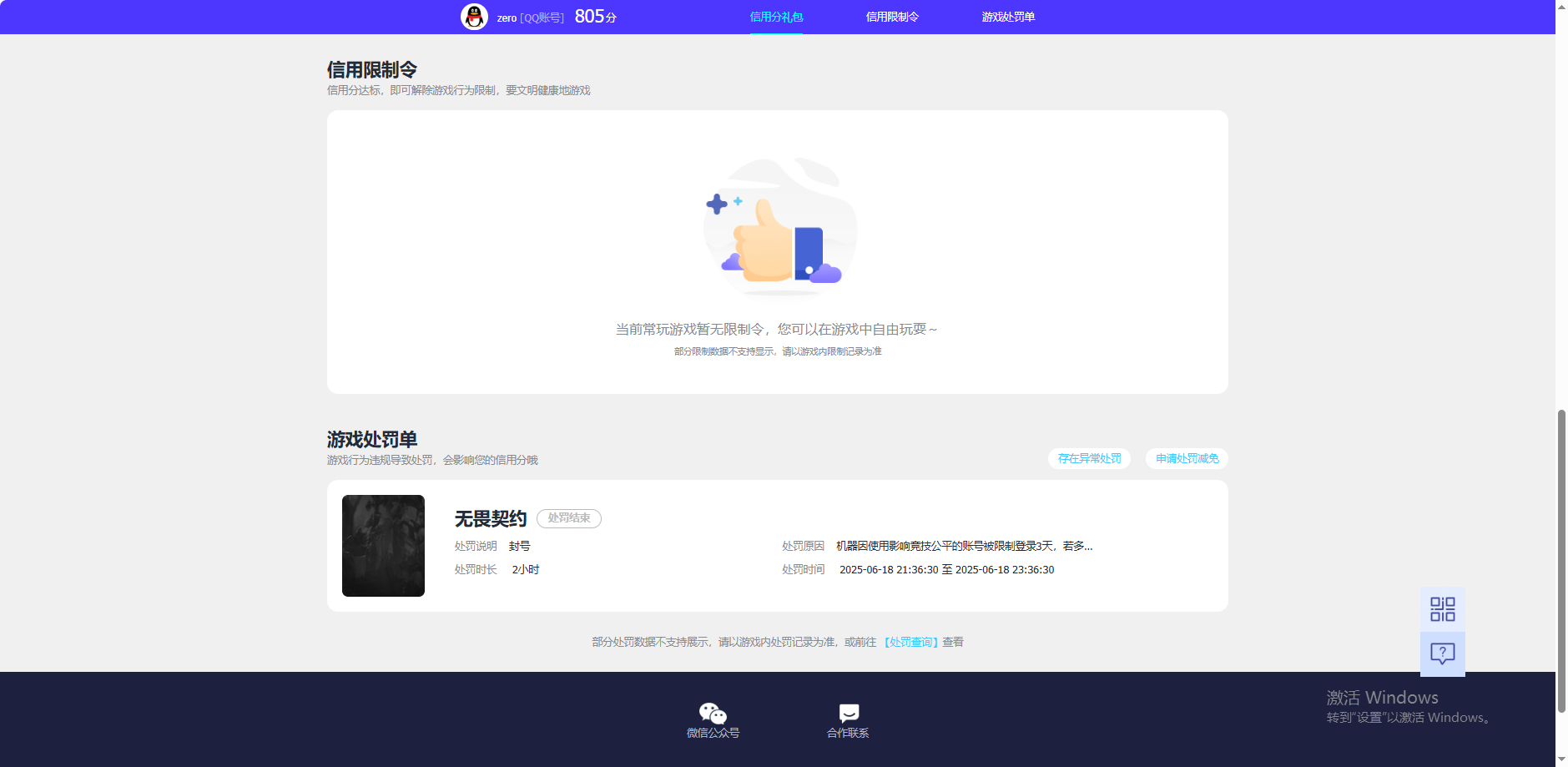The image size is (1568, 767).
Task: Click the scrollbar down arrow
Action: pos(1561,759)
